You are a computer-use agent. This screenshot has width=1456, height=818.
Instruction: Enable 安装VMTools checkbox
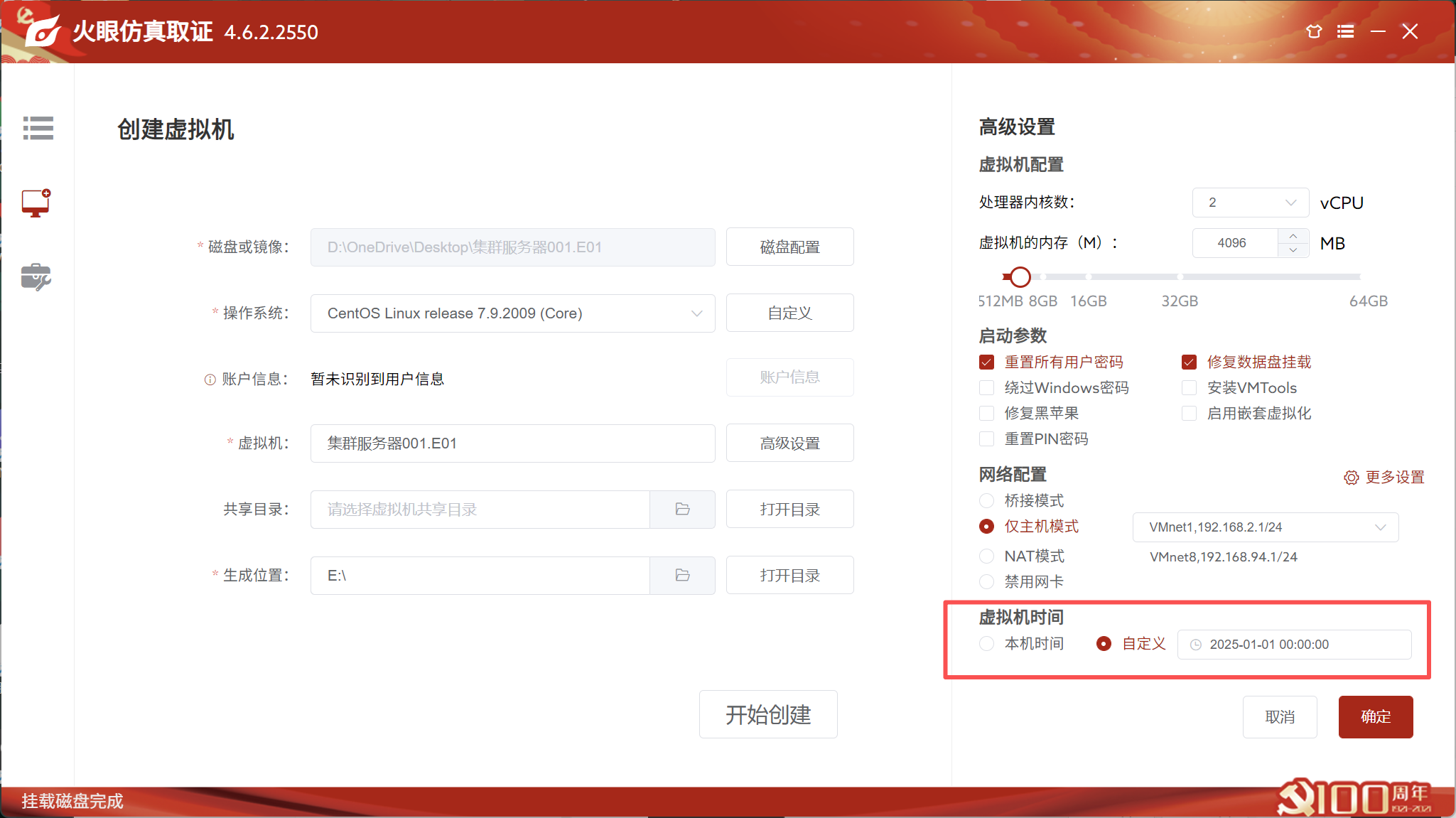tap(1189, 388)
